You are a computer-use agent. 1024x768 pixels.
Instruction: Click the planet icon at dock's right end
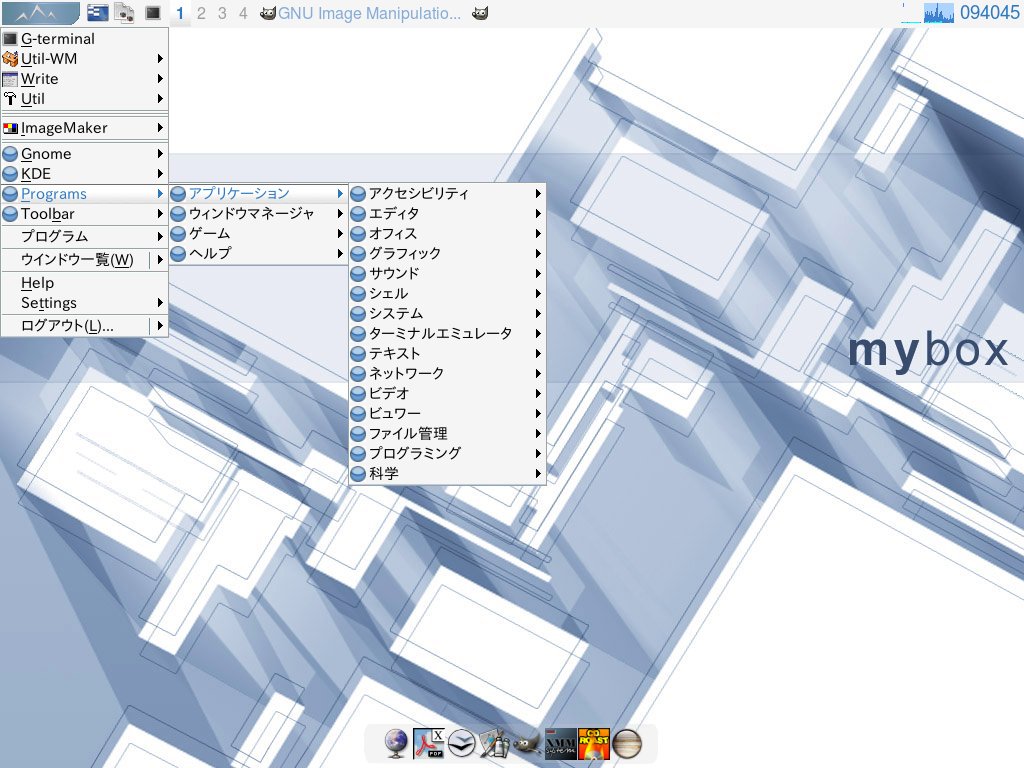626,745
